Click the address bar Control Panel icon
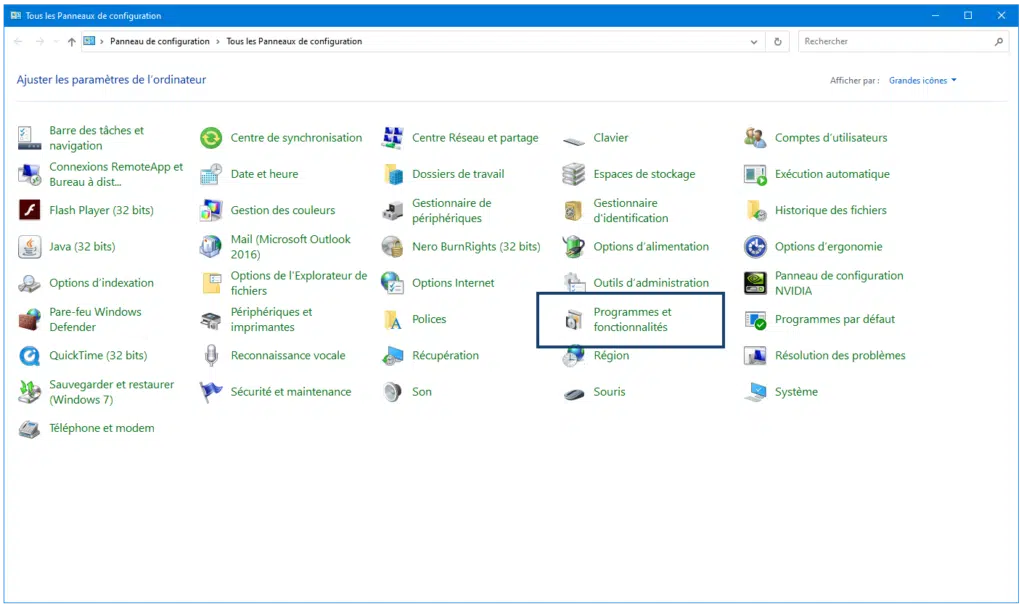Viewport: 1024px width, 609px height. pyautogui.click(x=89, y=41)
